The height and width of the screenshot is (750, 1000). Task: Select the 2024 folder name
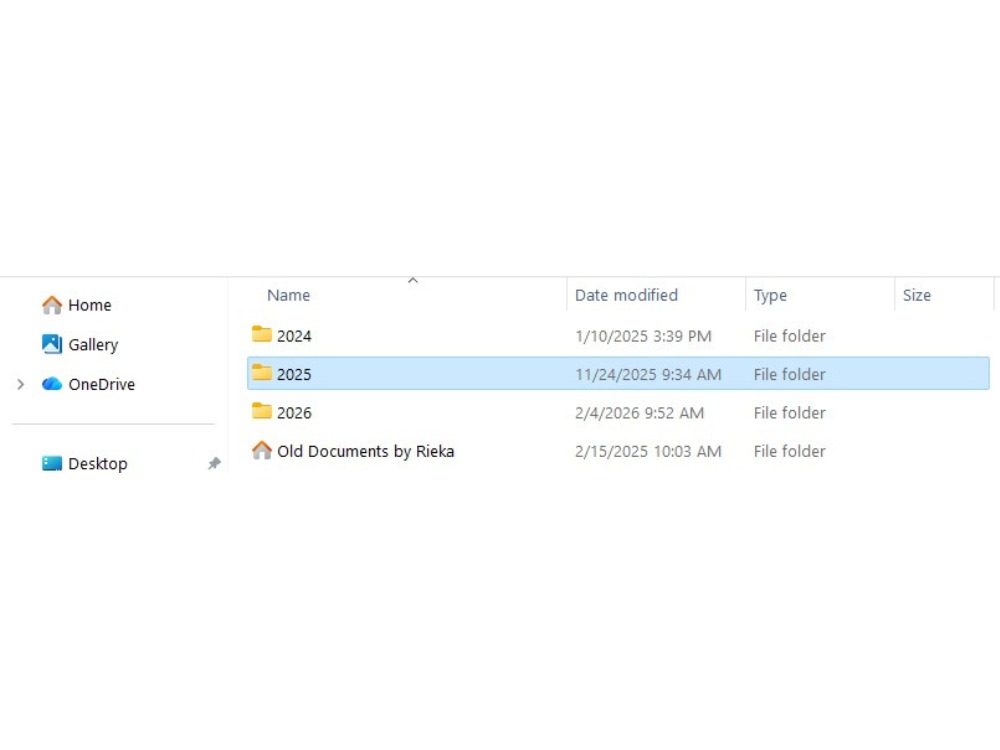(294, 336)
